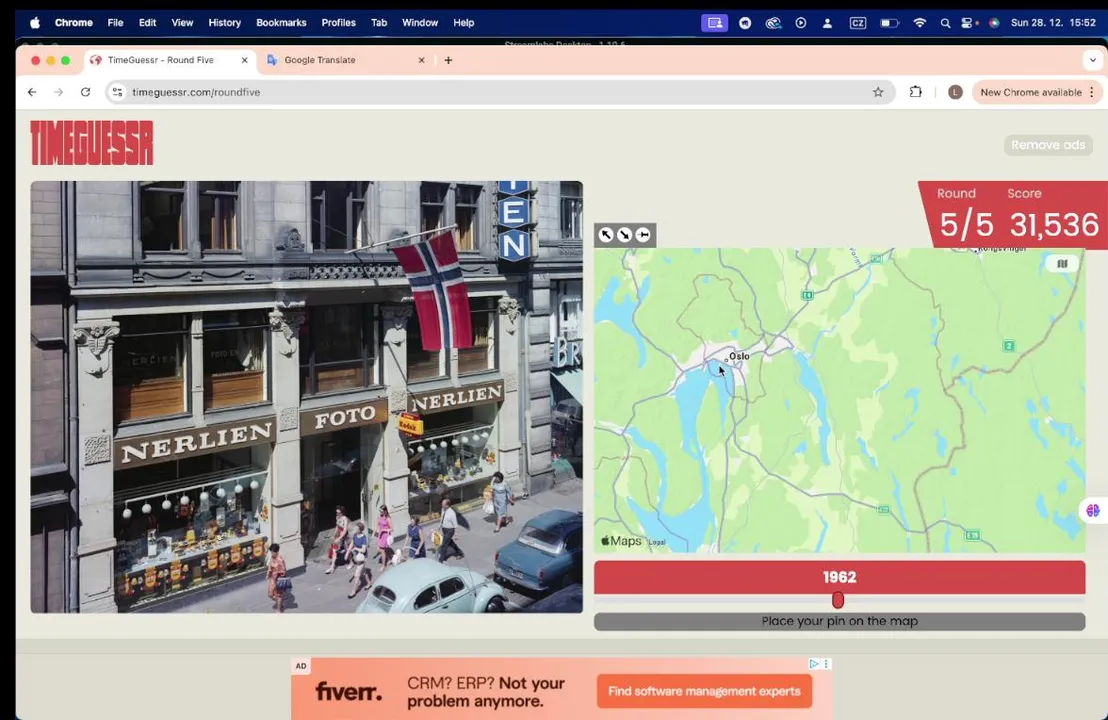Click the purple brain icon at right edge
The height and width of the screenshot is (720, 1108).
click(x=1092, y=509)
